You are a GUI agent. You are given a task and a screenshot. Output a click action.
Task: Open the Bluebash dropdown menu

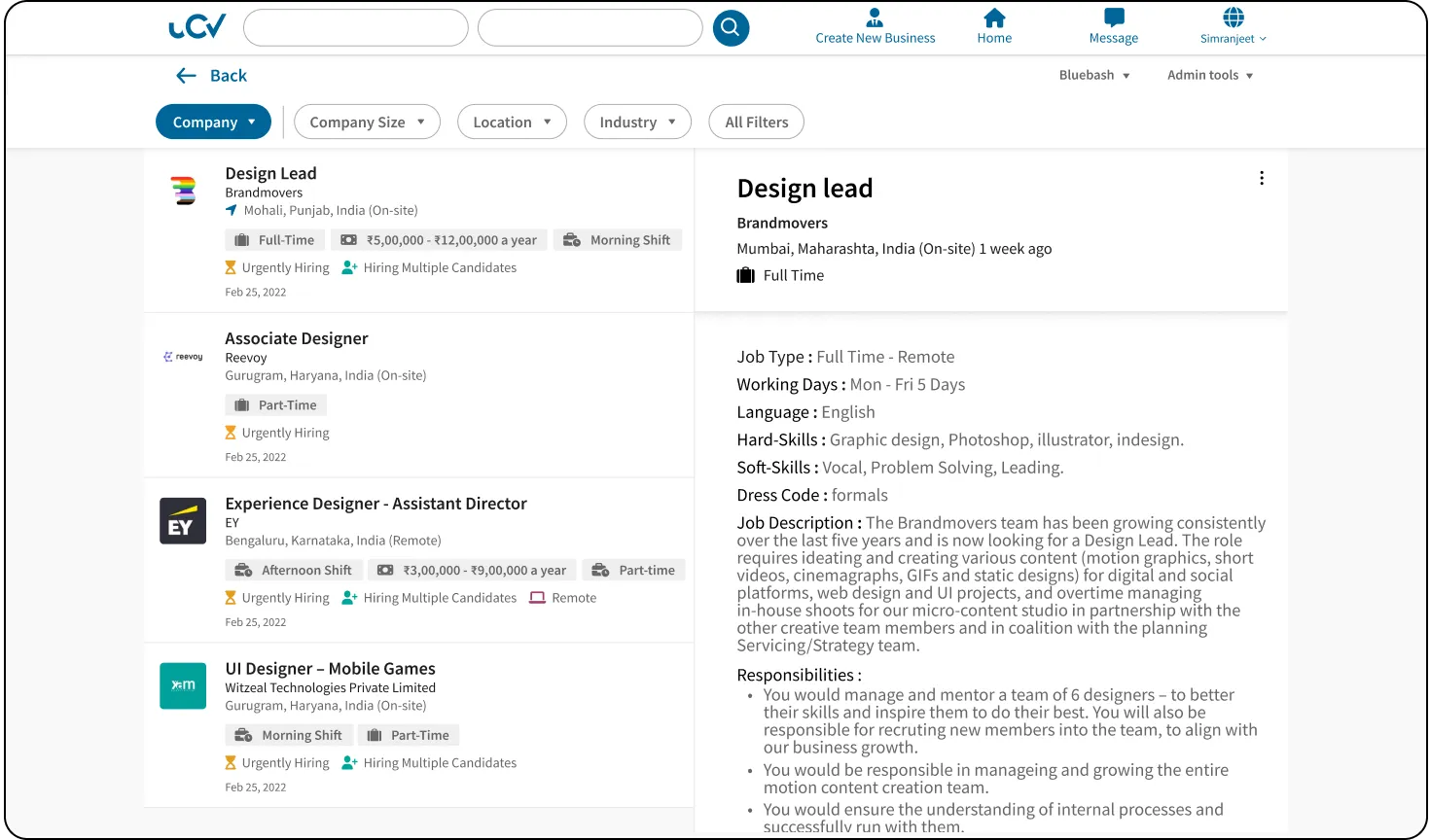tap(1094, 75)
